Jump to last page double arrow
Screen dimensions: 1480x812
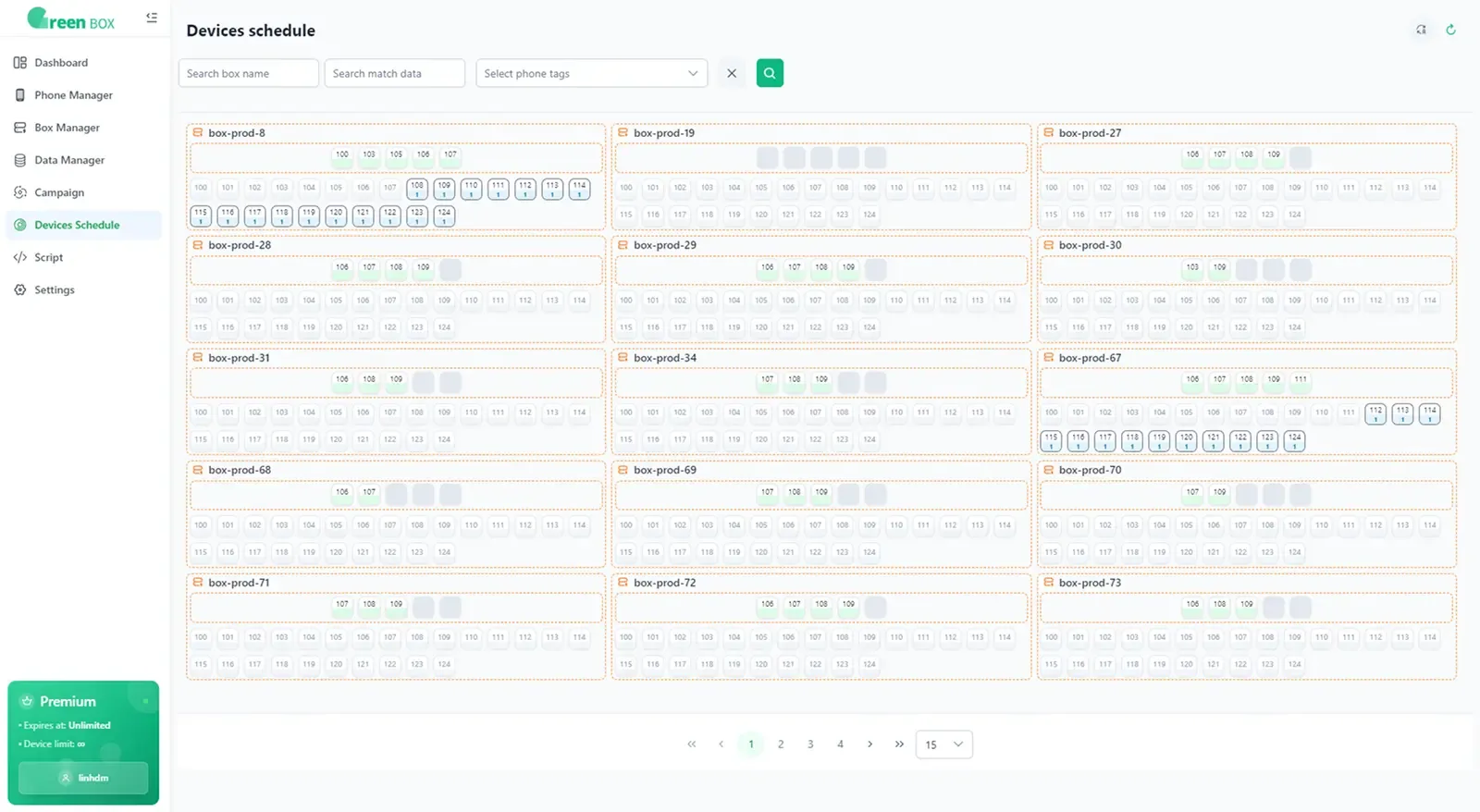[899, 744]
